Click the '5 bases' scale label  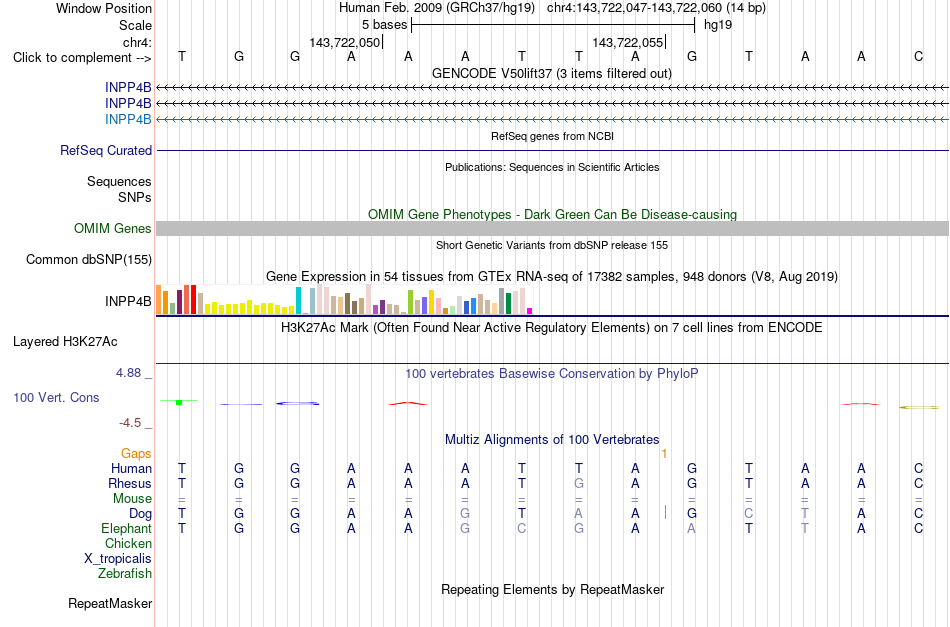tap(384, 25)
